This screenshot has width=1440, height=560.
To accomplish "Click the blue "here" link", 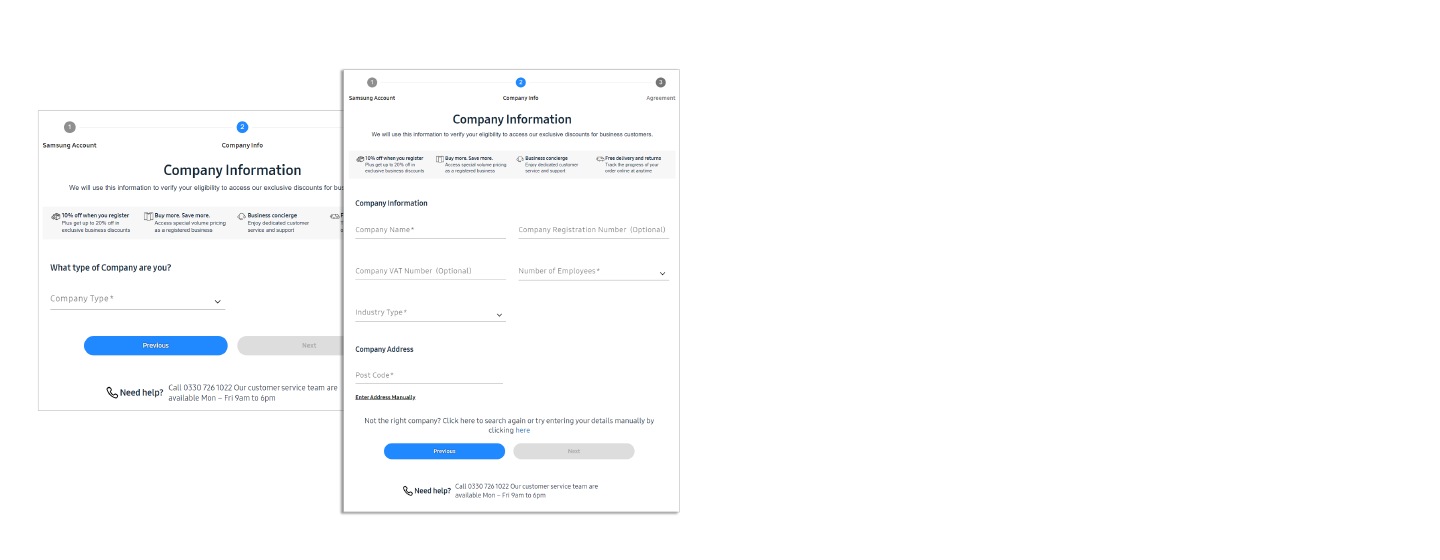I will tap(523, 430).
